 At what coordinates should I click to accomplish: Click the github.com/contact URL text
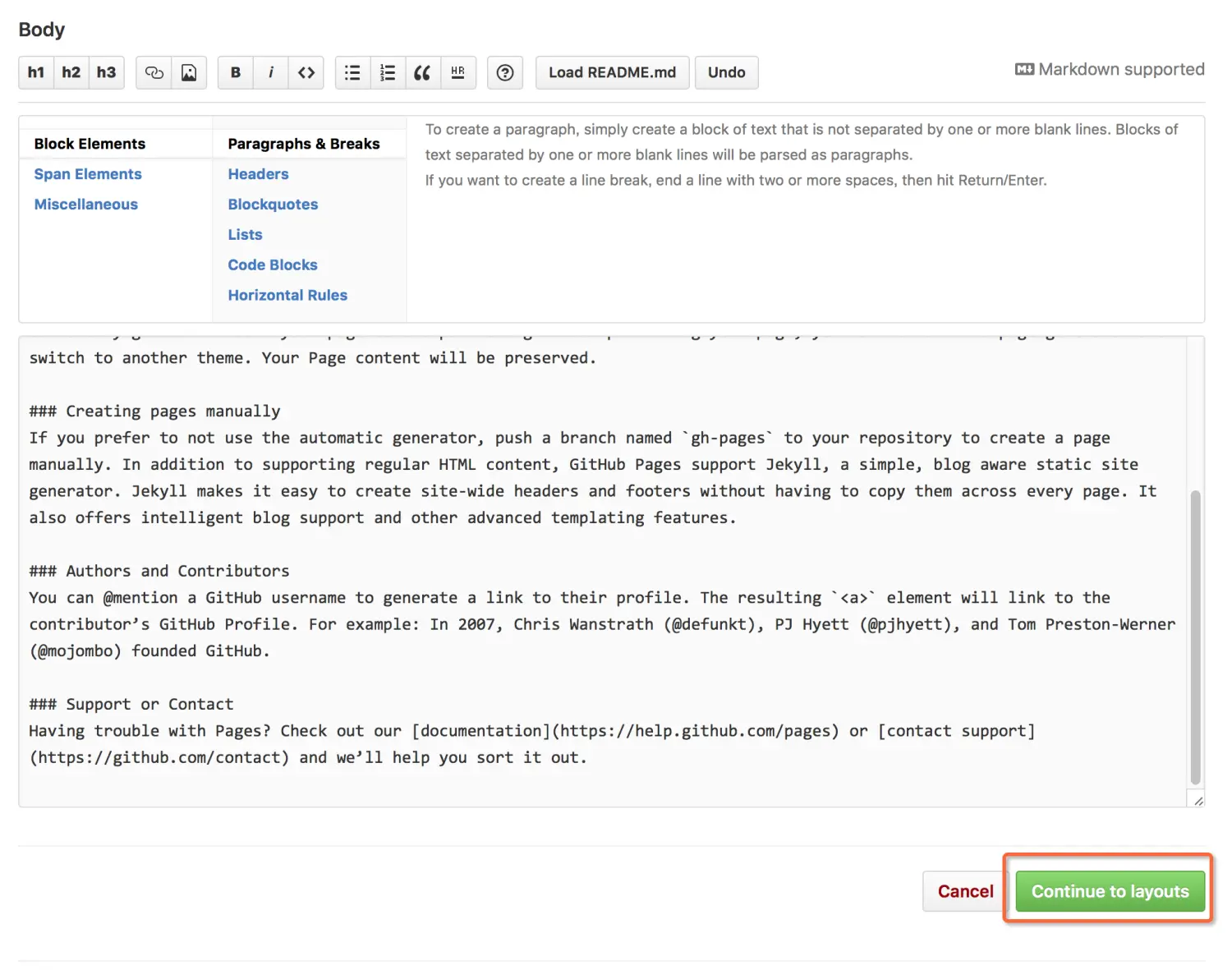(159, 757)
